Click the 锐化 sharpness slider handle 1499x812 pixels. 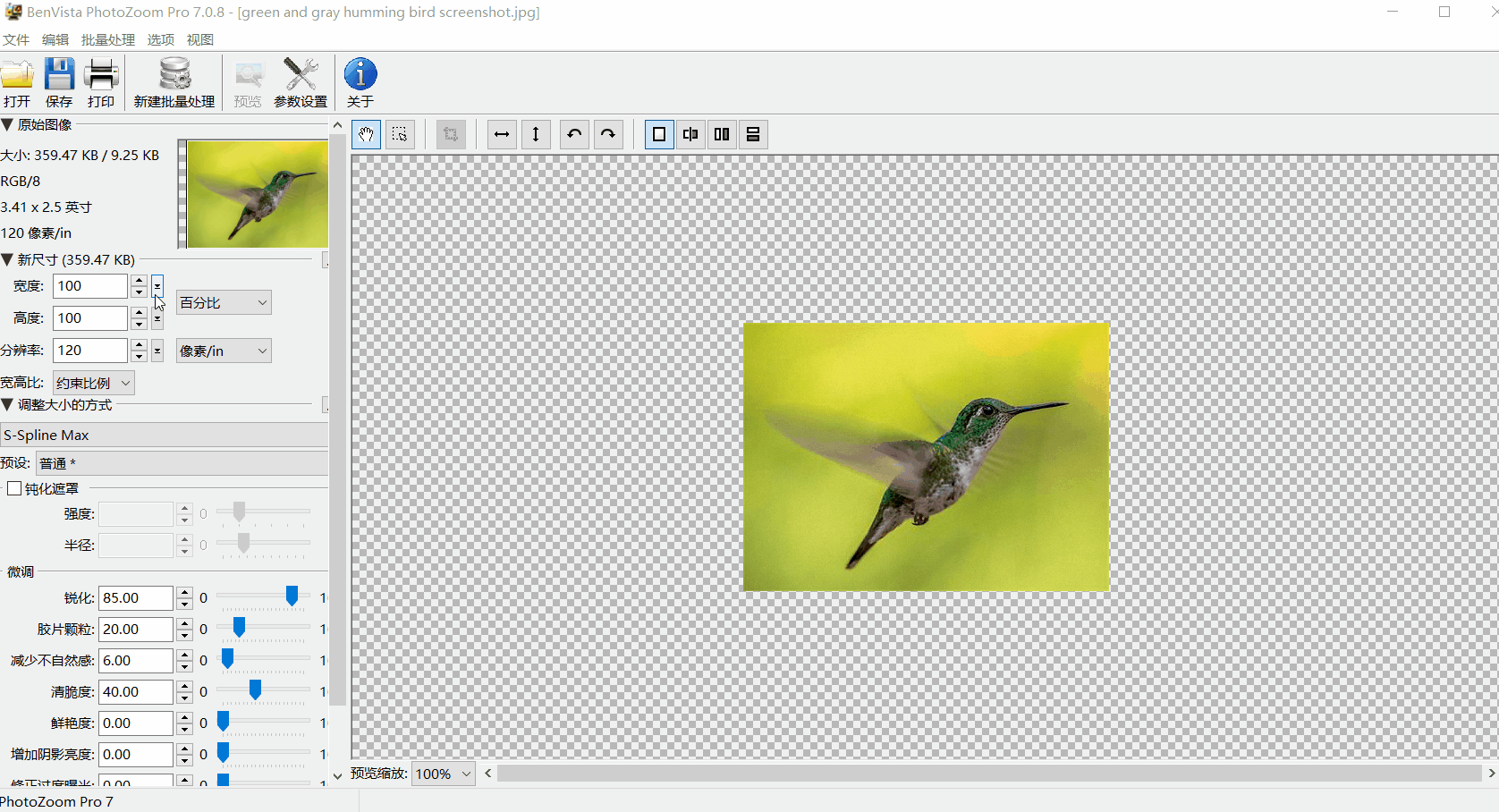point(292,596)
